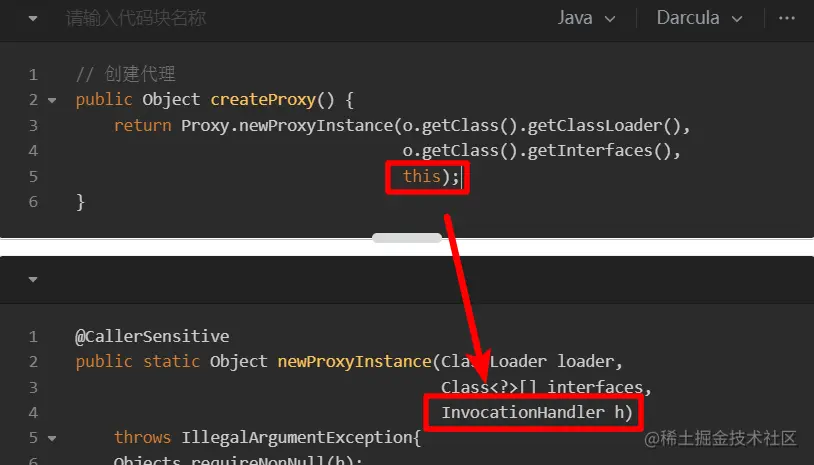
Task: Click the 'return' keyword on line 3
Action: (x=142, y=126)
